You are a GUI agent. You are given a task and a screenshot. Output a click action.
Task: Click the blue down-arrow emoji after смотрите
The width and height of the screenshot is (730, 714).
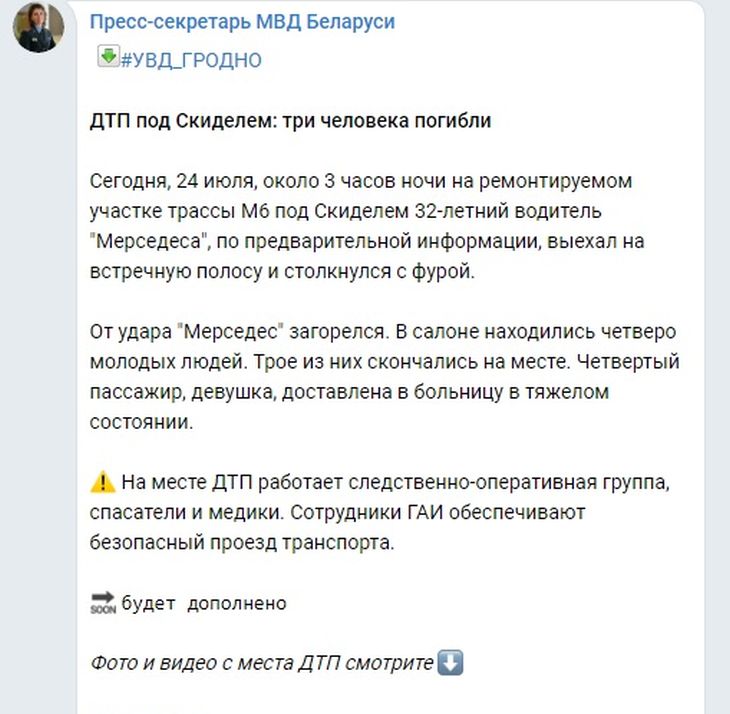[452, 662]
